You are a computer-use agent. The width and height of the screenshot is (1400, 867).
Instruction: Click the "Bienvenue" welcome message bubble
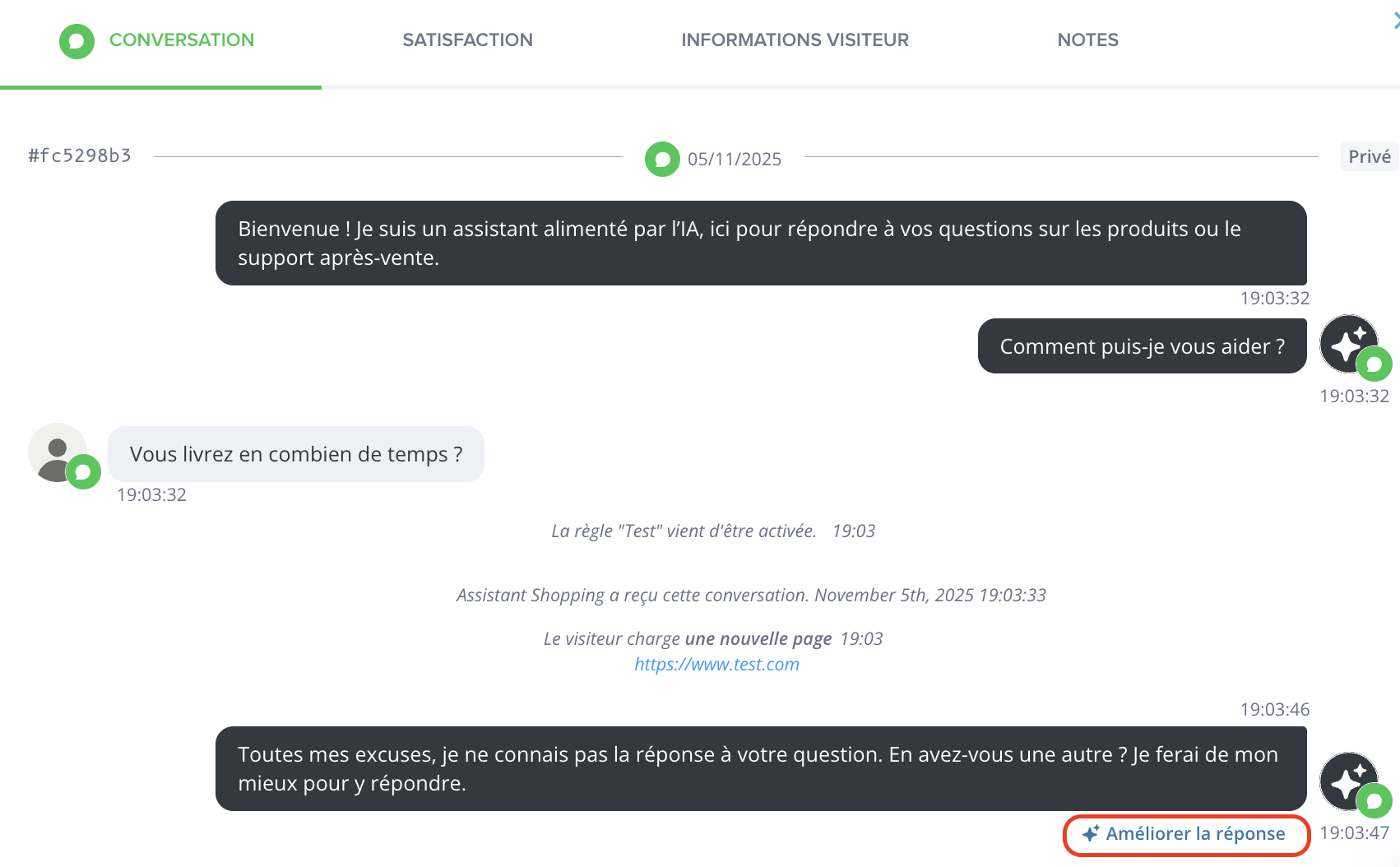pyautogui.click(x=760, y=243)
